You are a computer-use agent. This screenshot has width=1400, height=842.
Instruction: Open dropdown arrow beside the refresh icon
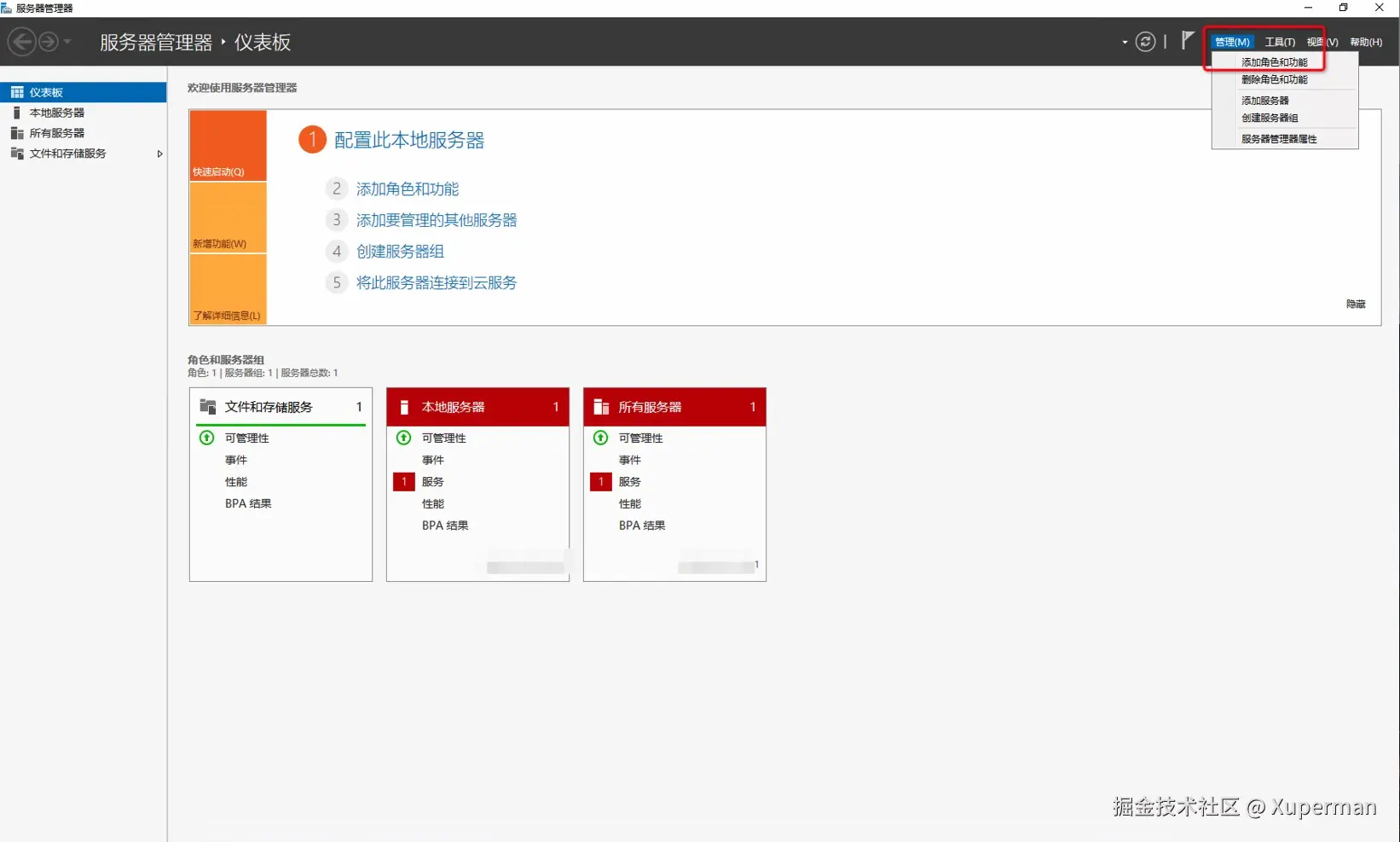(1125, 42)
